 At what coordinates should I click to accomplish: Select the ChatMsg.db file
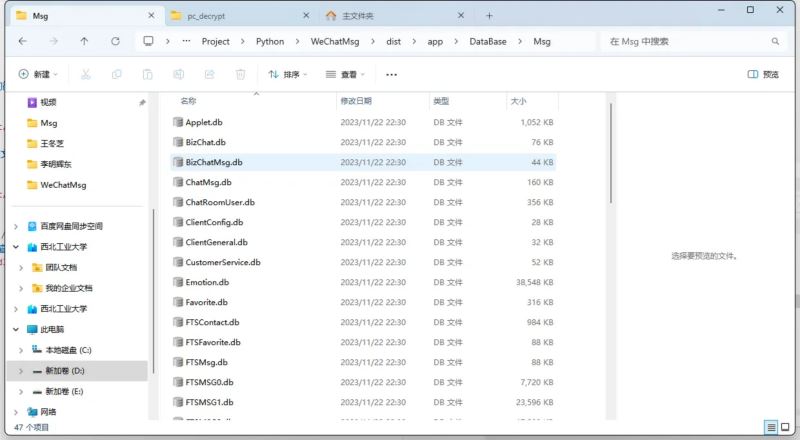[x=208, y=182]
